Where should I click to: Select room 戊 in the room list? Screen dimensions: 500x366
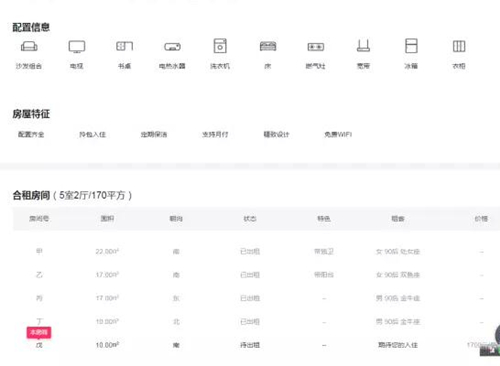coord(39,345)
